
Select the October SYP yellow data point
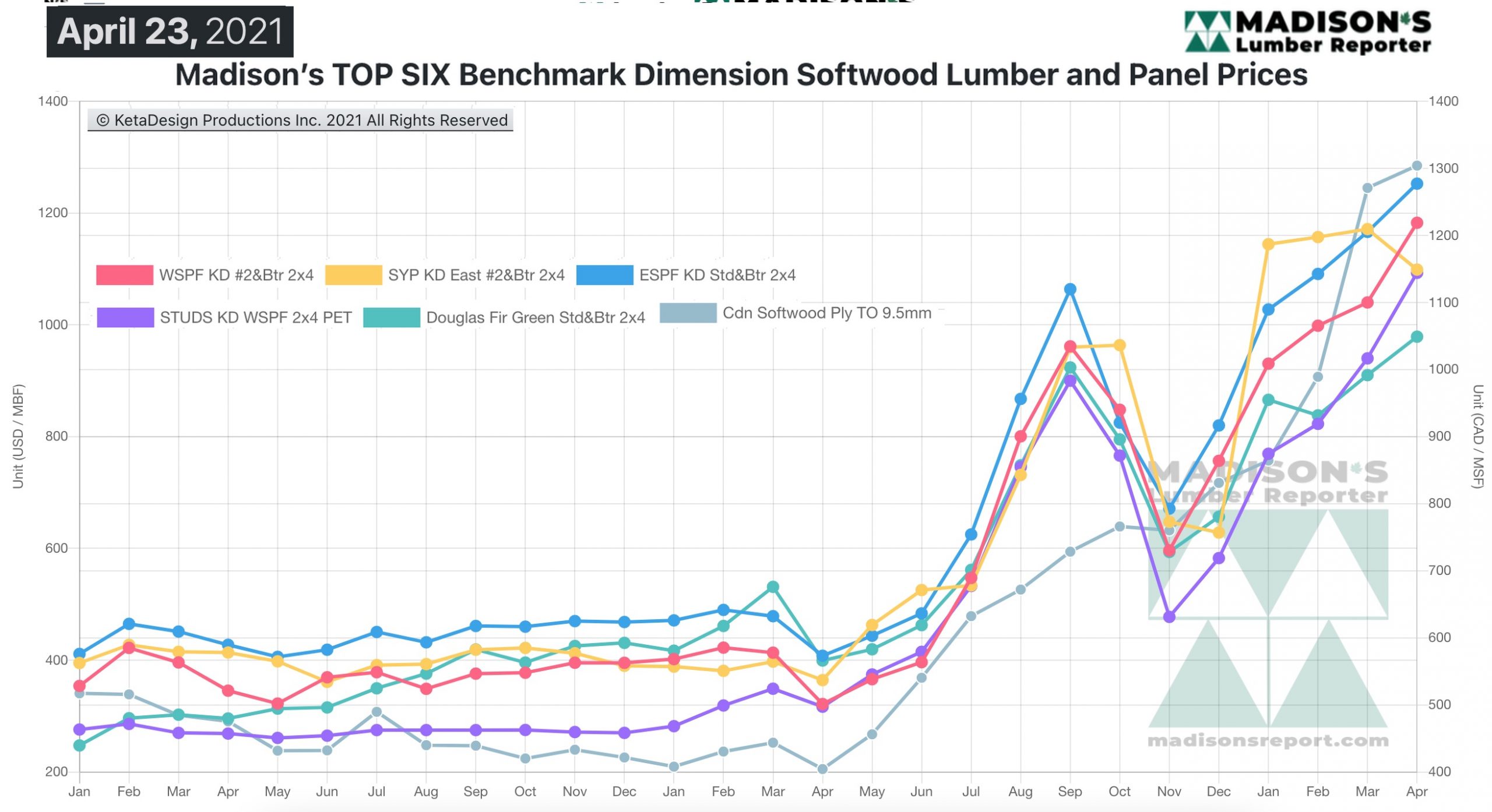pyautogui.click(x=1120, y=345)
